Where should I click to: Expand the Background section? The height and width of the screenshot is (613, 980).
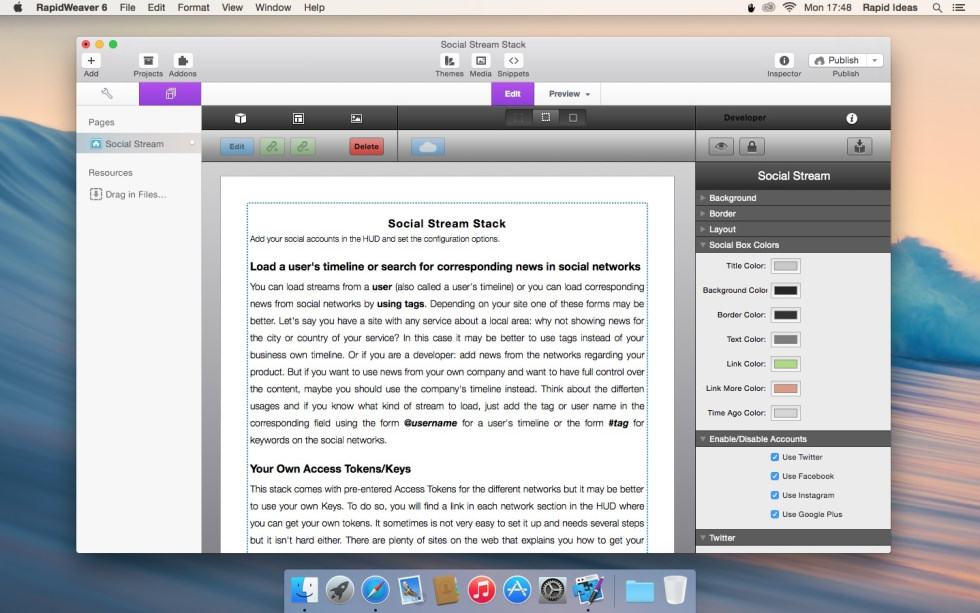click(x=793, y=197)
